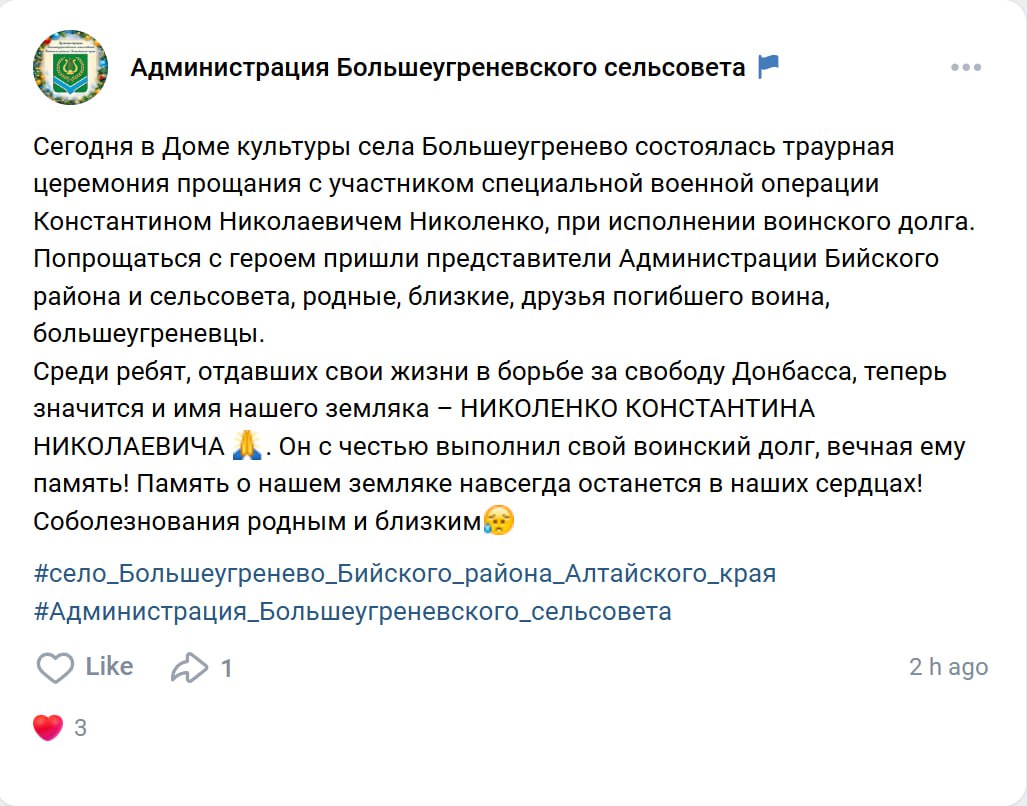Click the word "большеугреневцы." in the post

tap(148, 334)
